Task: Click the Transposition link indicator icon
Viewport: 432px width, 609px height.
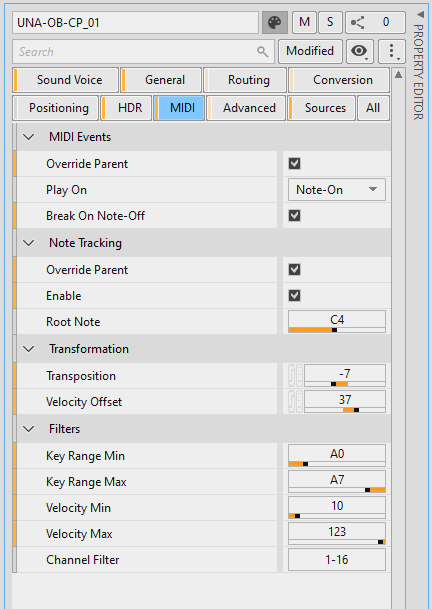Action: pyautogui.click(x=295, y=376)
